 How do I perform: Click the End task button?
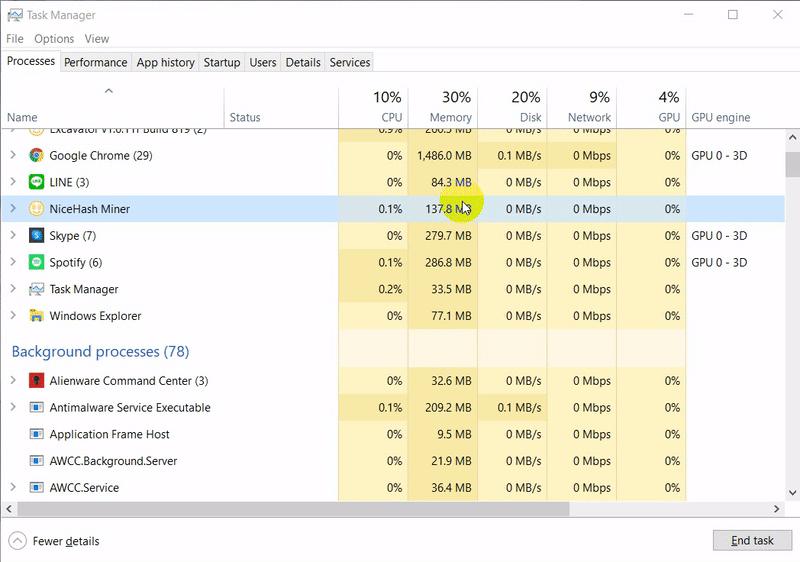[x=752, y=541]
